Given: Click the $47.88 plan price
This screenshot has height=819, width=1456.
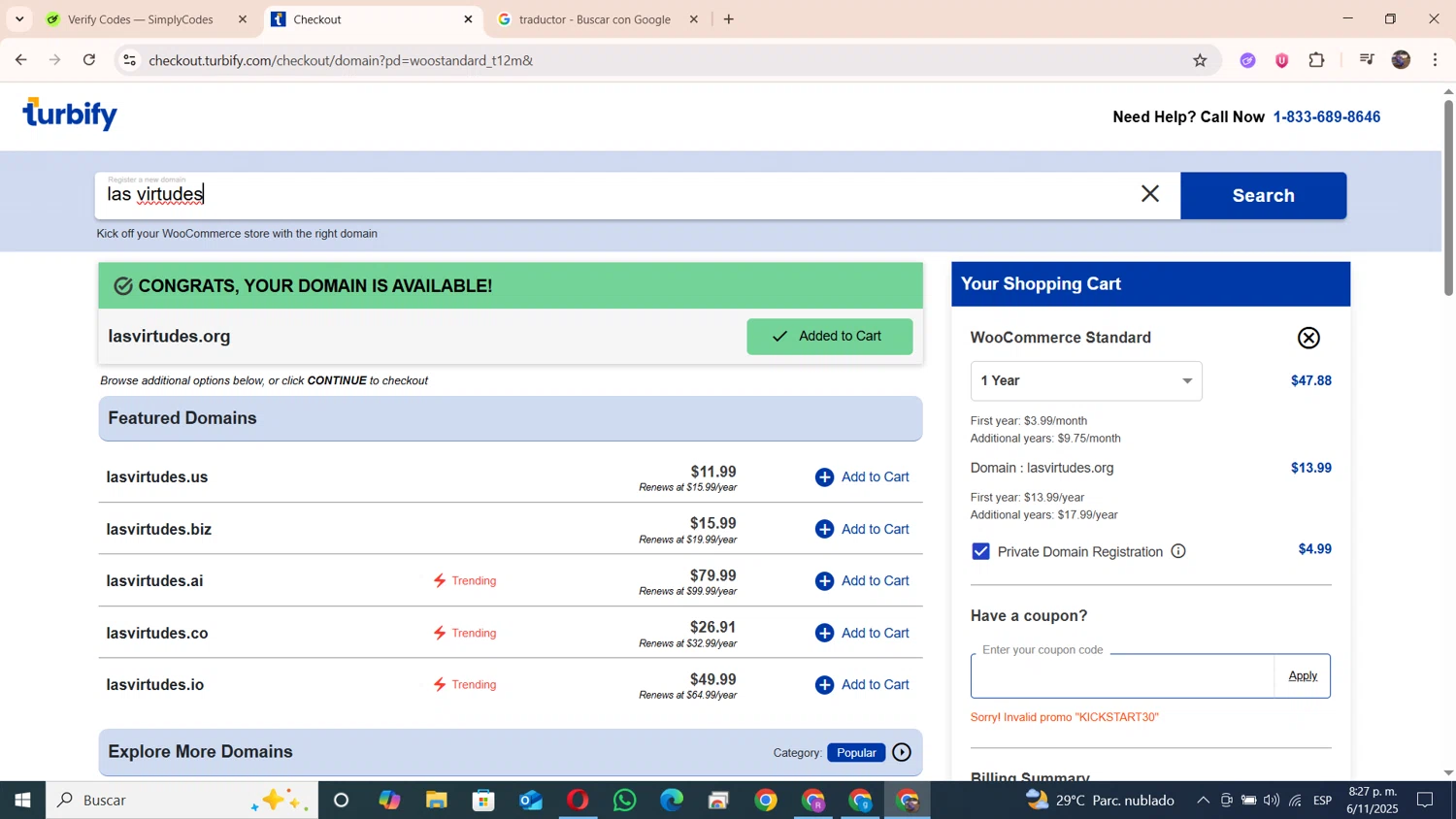Looking at the screenshot, I should pos(1310,380).
